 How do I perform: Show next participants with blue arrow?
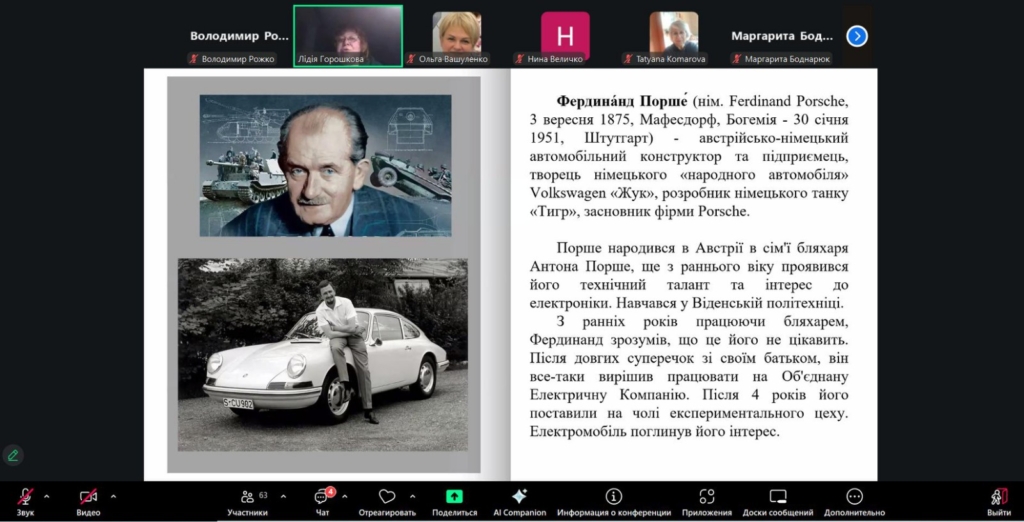pyautogui.click(x=857, y=36)
